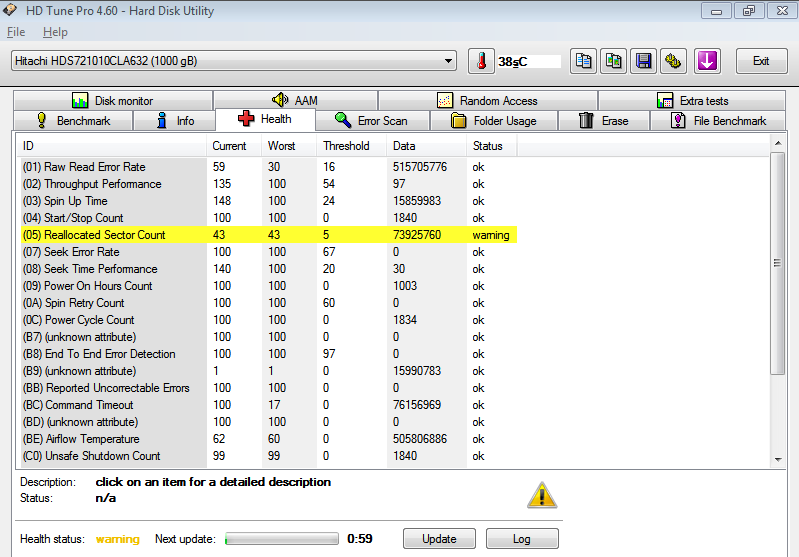Switch to the AAM tab

pos(295,100)
